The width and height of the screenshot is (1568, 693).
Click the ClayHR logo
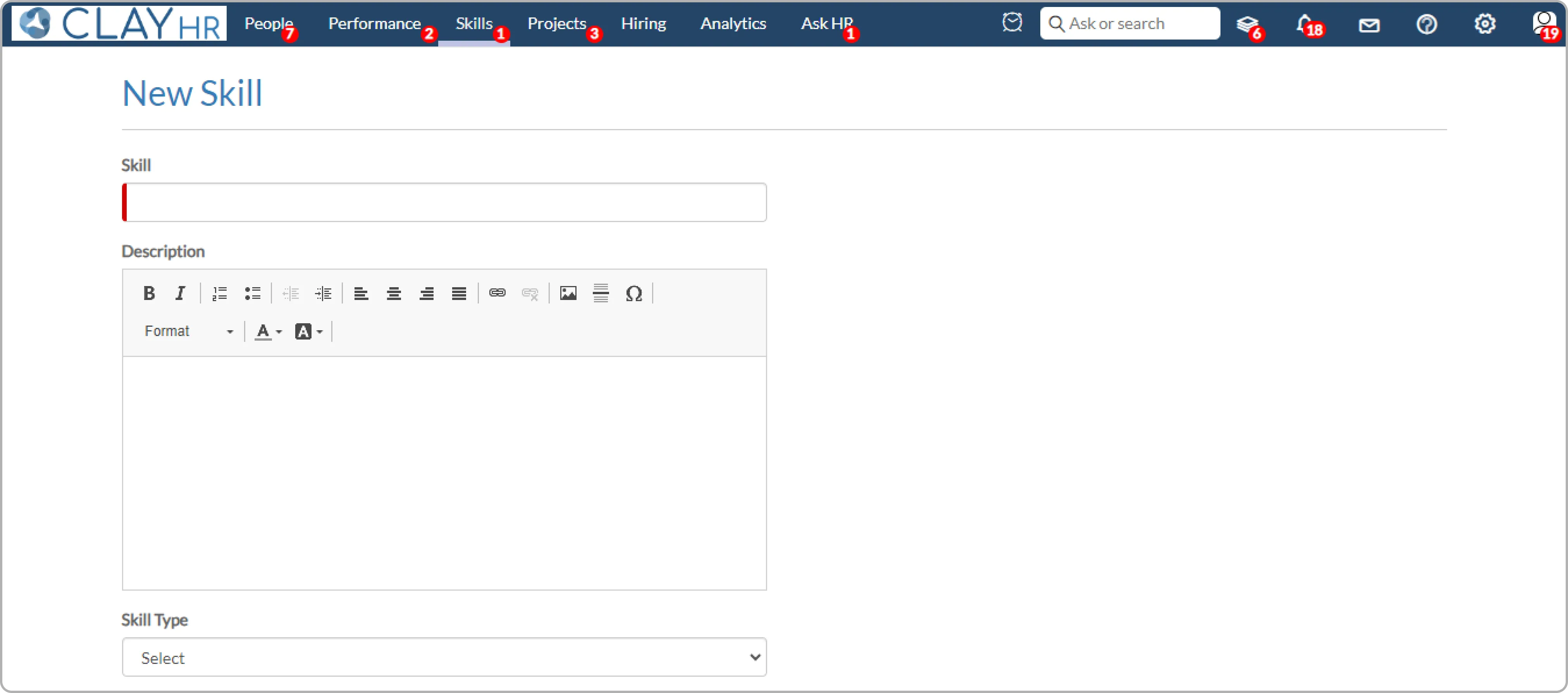[x=119, y=24]
